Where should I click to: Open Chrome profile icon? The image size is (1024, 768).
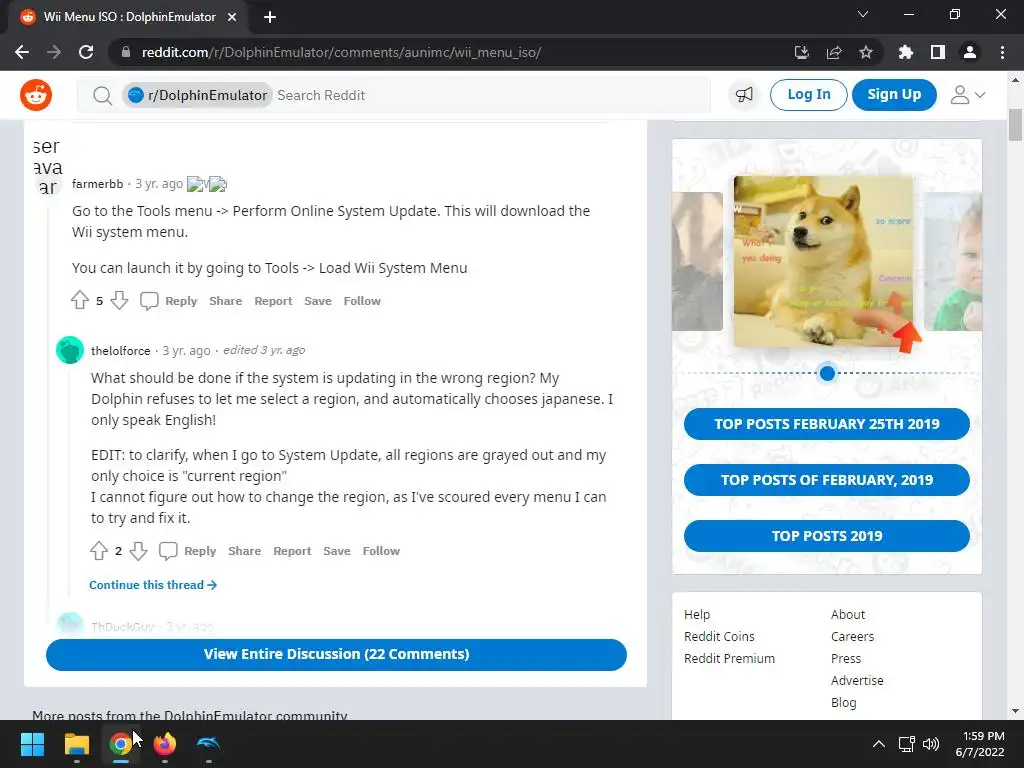point(970,52)
